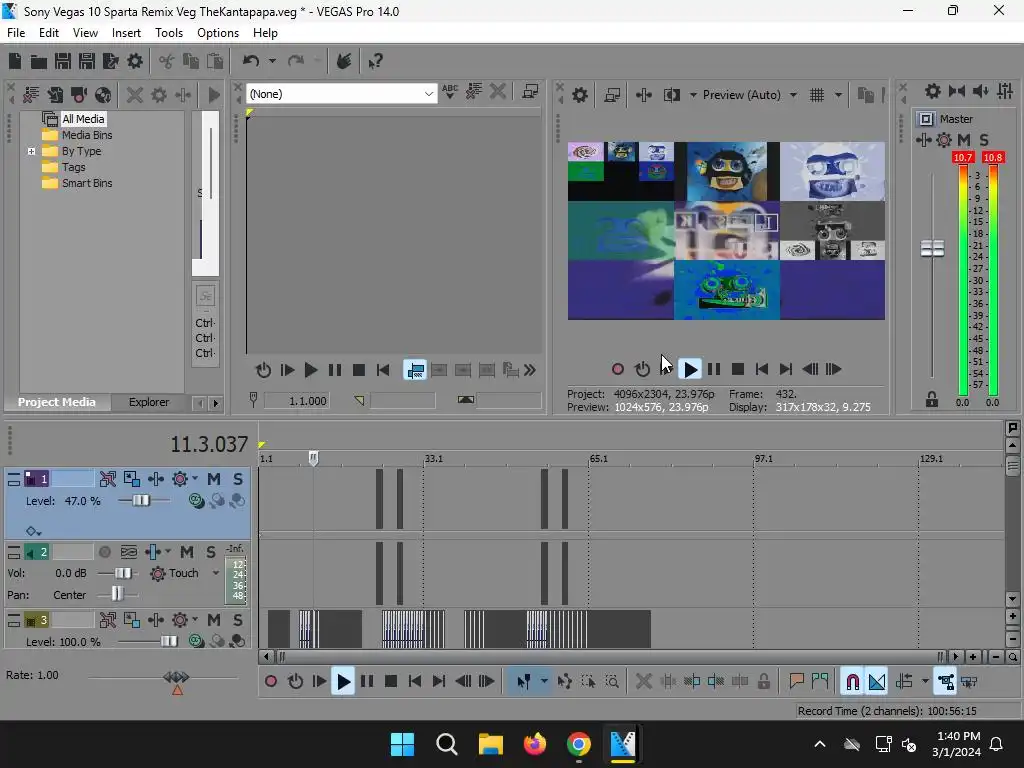The height and width of the screenshot is (768, 1024).
Task: Open the Tools menu
Action: [168, 33]
